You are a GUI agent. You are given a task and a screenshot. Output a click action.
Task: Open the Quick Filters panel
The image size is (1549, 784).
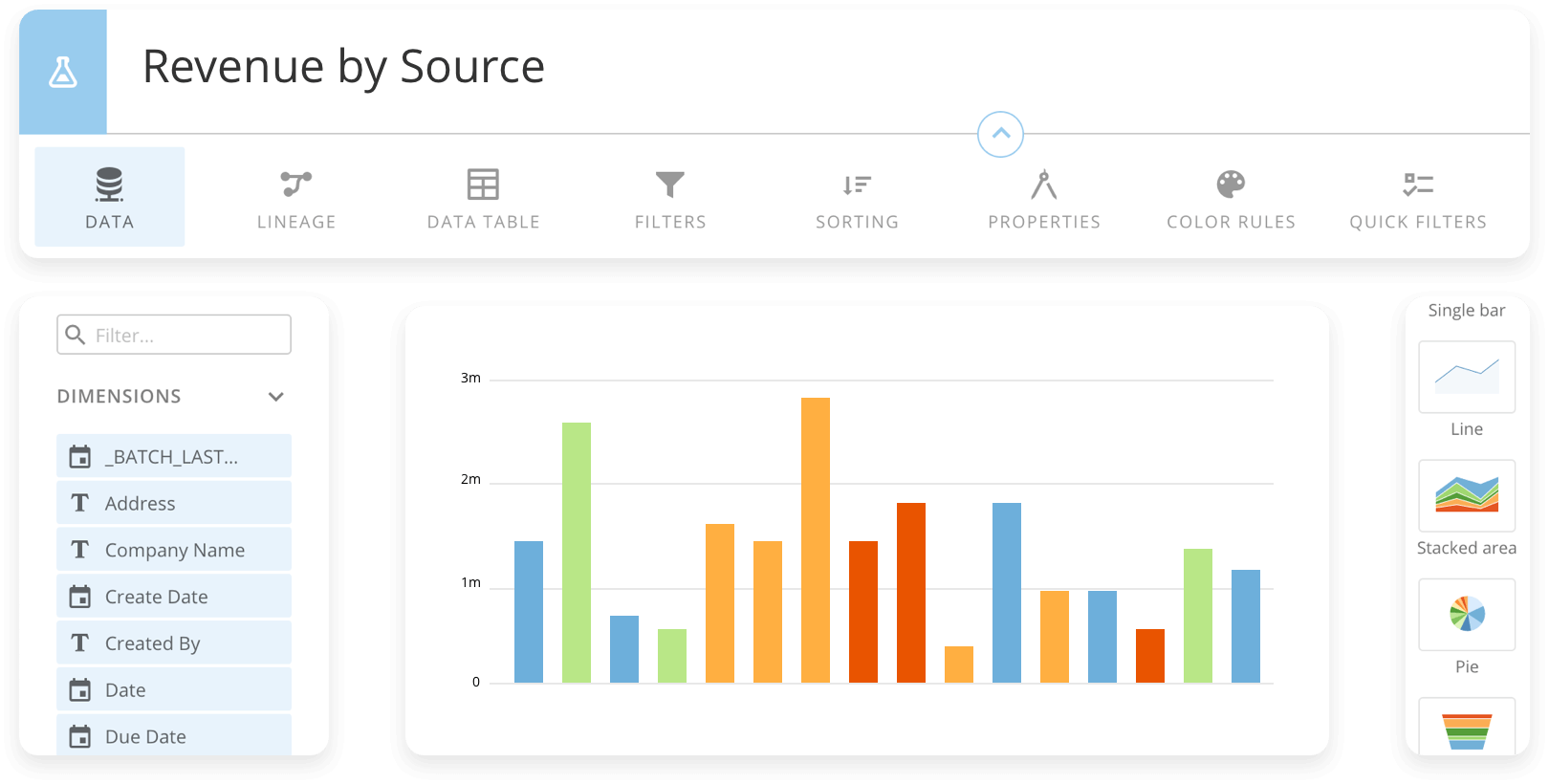tap(1418, 197)
